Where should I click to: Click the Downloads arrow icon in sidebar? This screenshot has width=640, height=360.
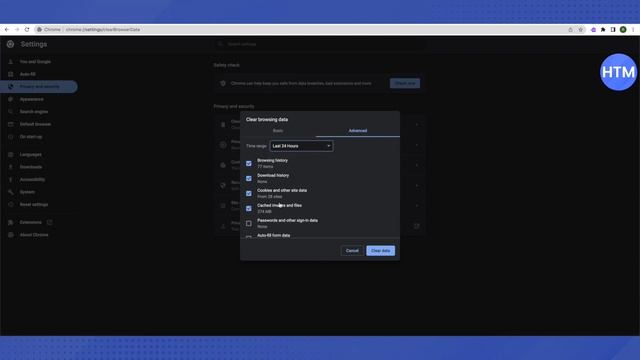point(11,167)
